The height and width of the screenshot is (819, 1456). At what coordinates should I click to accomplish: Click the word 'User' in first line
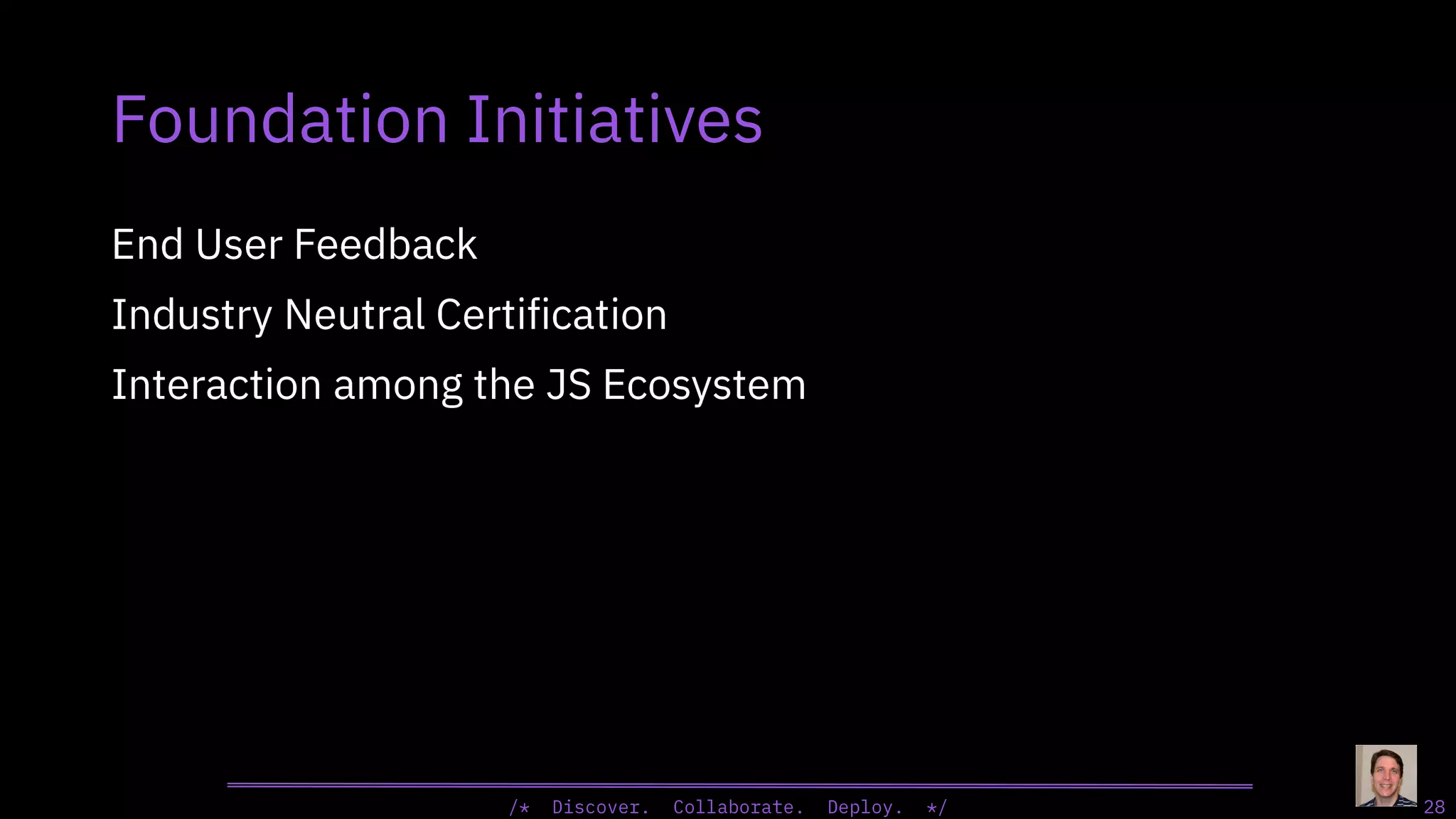(x=239, y=245)
